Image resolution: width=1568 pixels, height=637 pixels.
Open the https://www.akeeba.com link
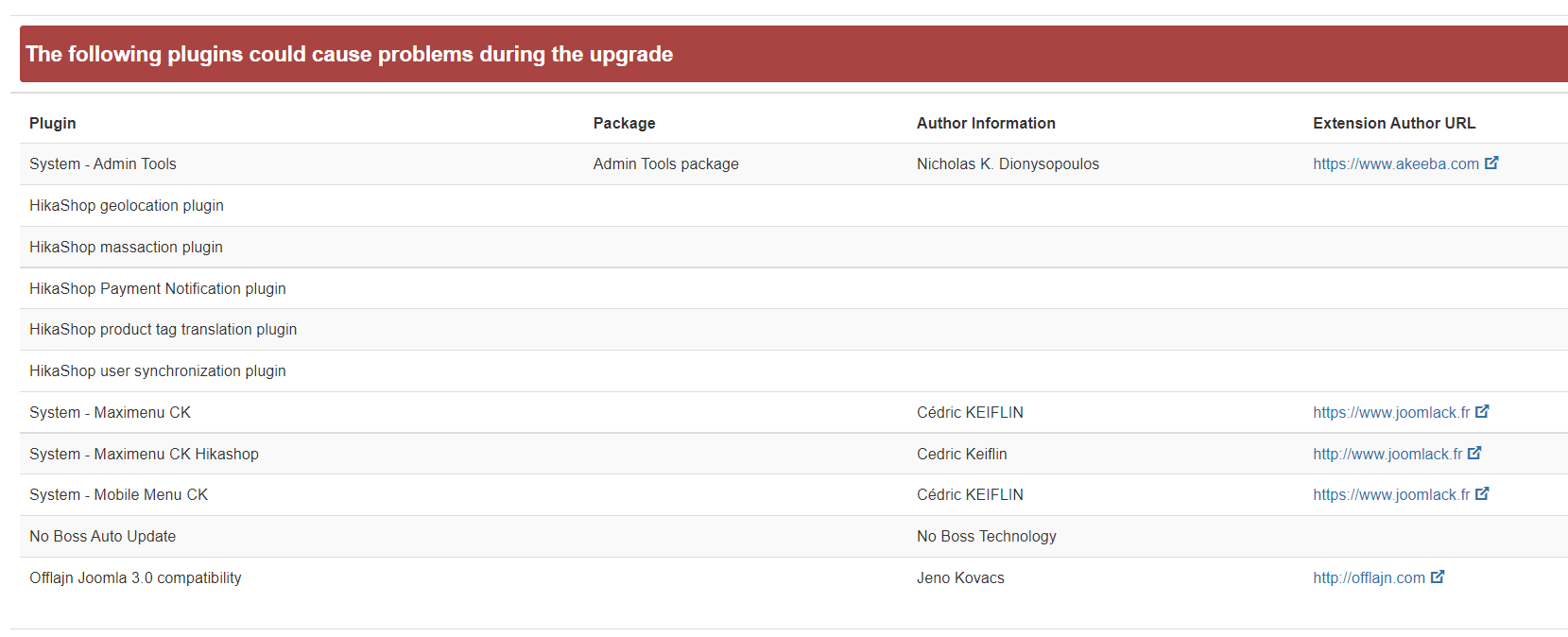point(1395,164)
